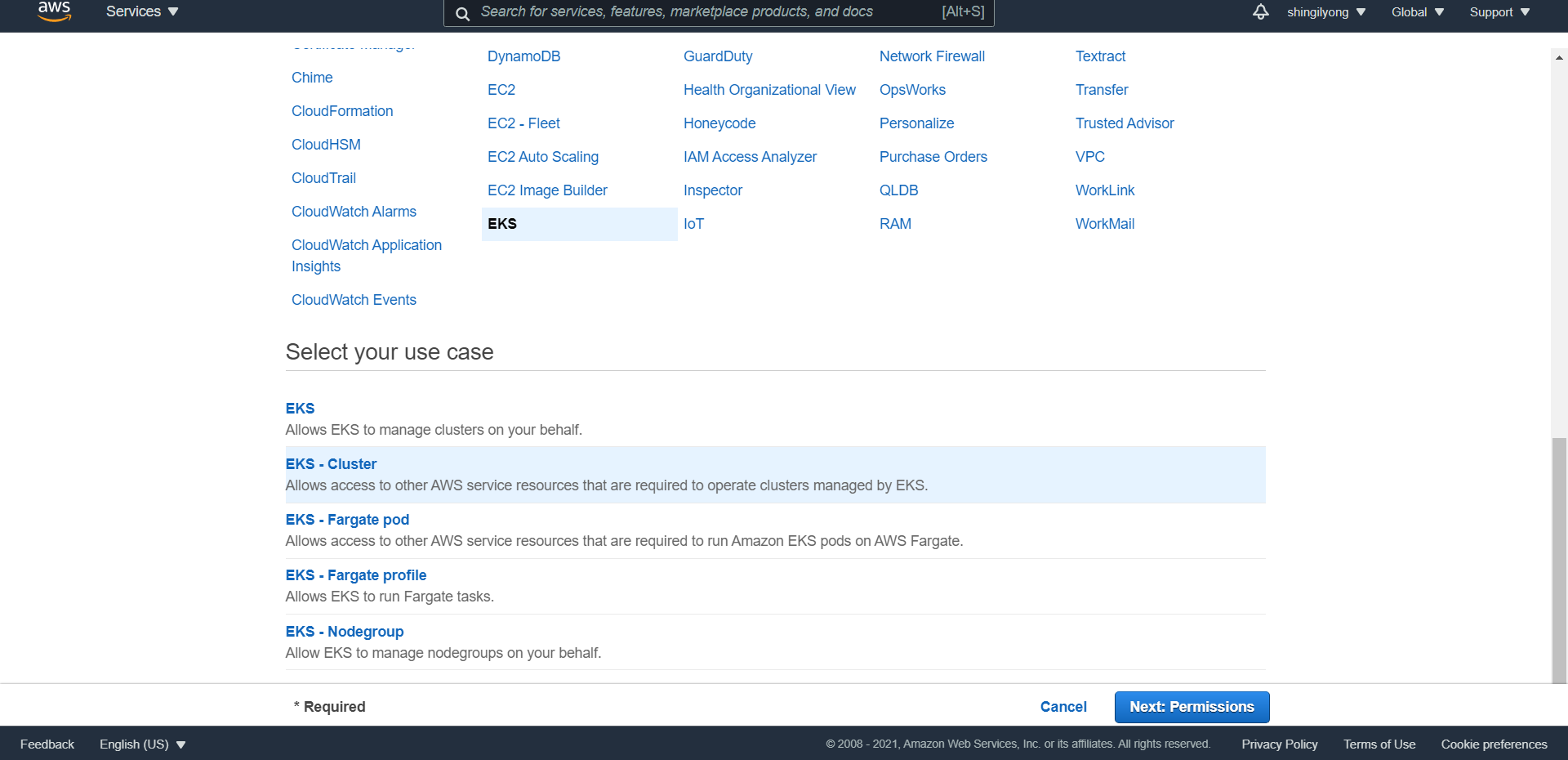This screenshot has height=760, width=1568.
Task: Select CloudTrail service
Action: point(323,178)
